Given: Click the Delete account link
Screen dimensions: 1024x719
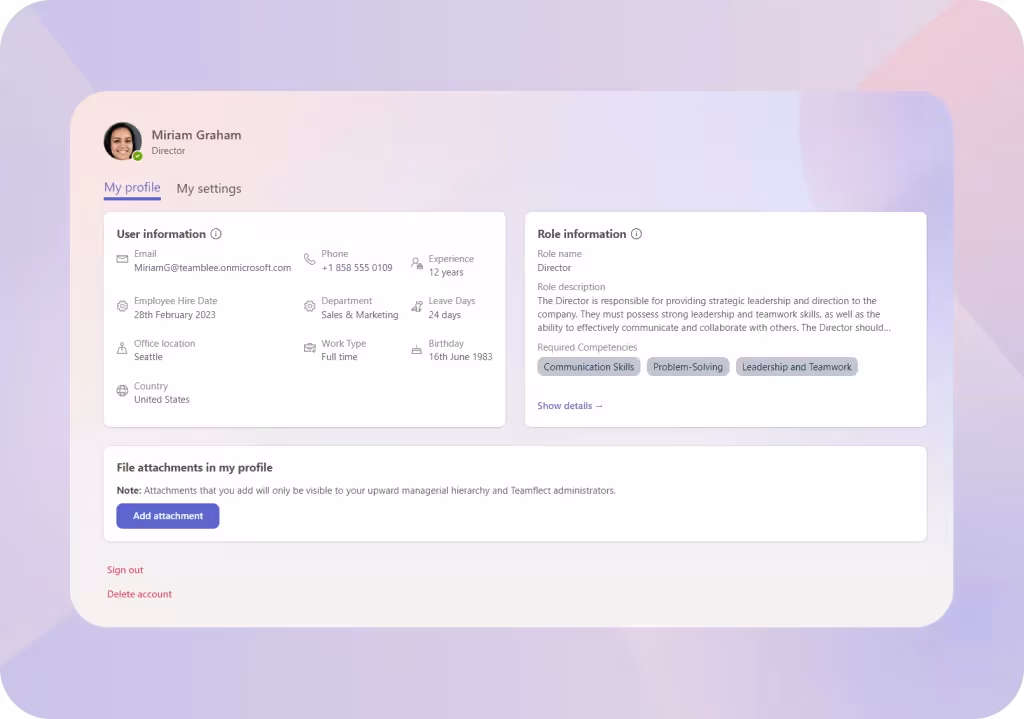Looking at the screenshot, I should [140, 594].
